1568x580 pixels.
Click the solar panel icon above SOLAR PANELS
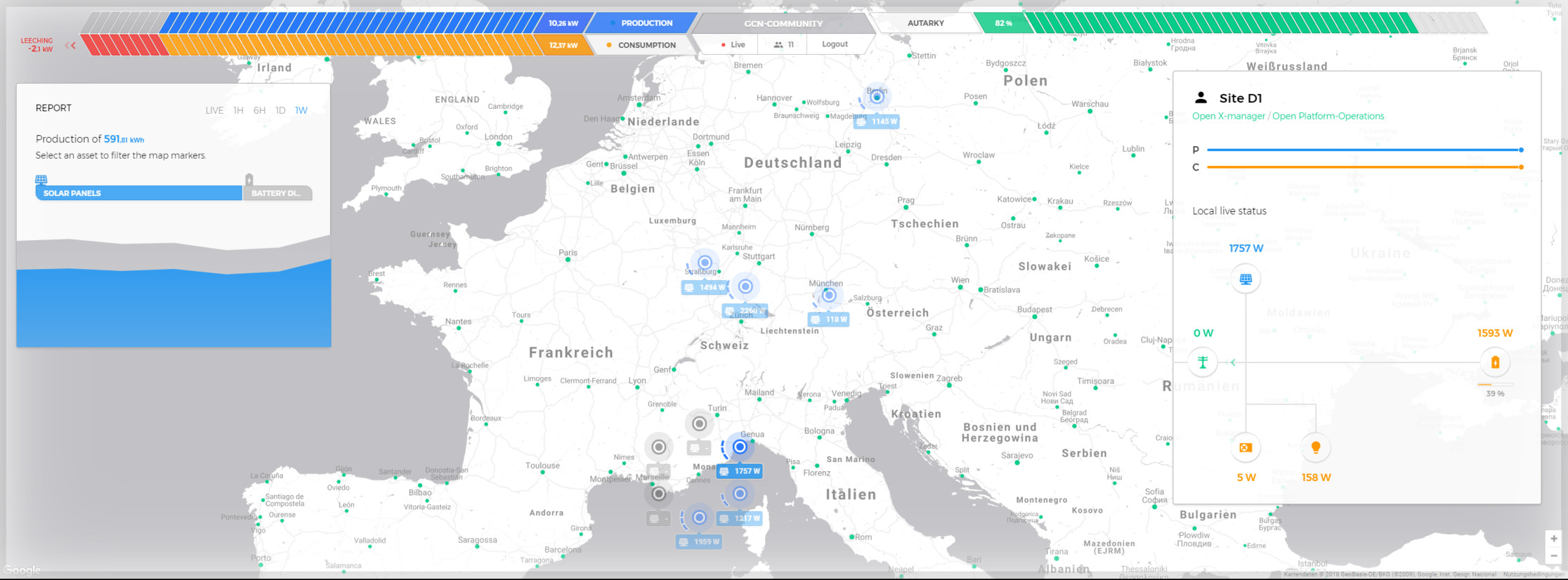[x=41, y=179]
